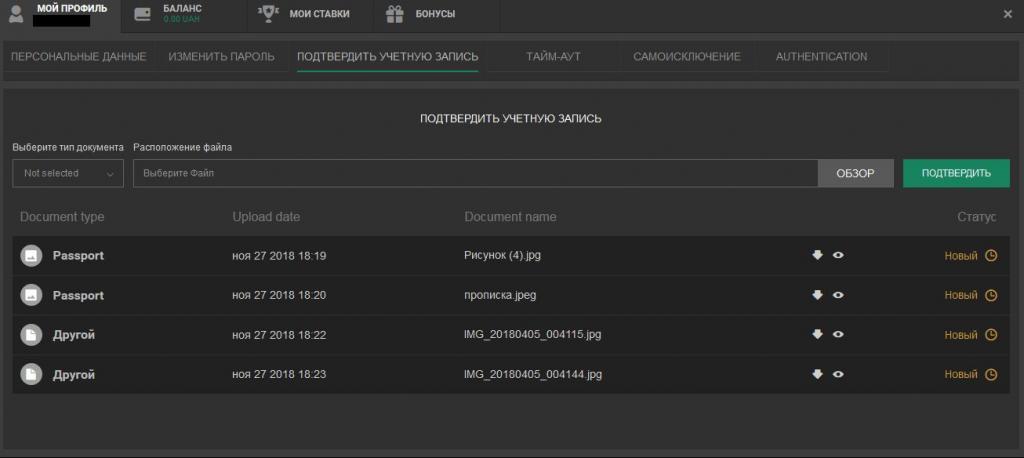Switch to Изменить пароль tab
This screenshot has width=1024, height=458.
click(221, 56)
